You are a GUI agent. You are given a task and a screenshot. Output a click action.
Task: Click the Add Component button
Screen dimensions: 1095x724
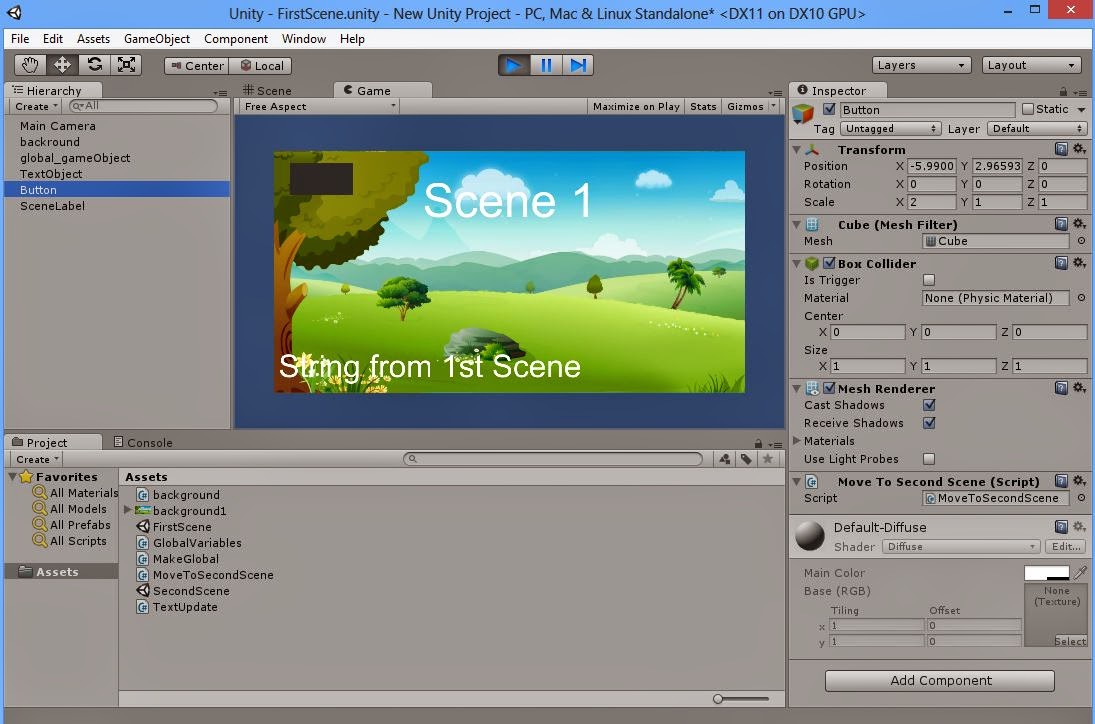(x=938, y=680)
